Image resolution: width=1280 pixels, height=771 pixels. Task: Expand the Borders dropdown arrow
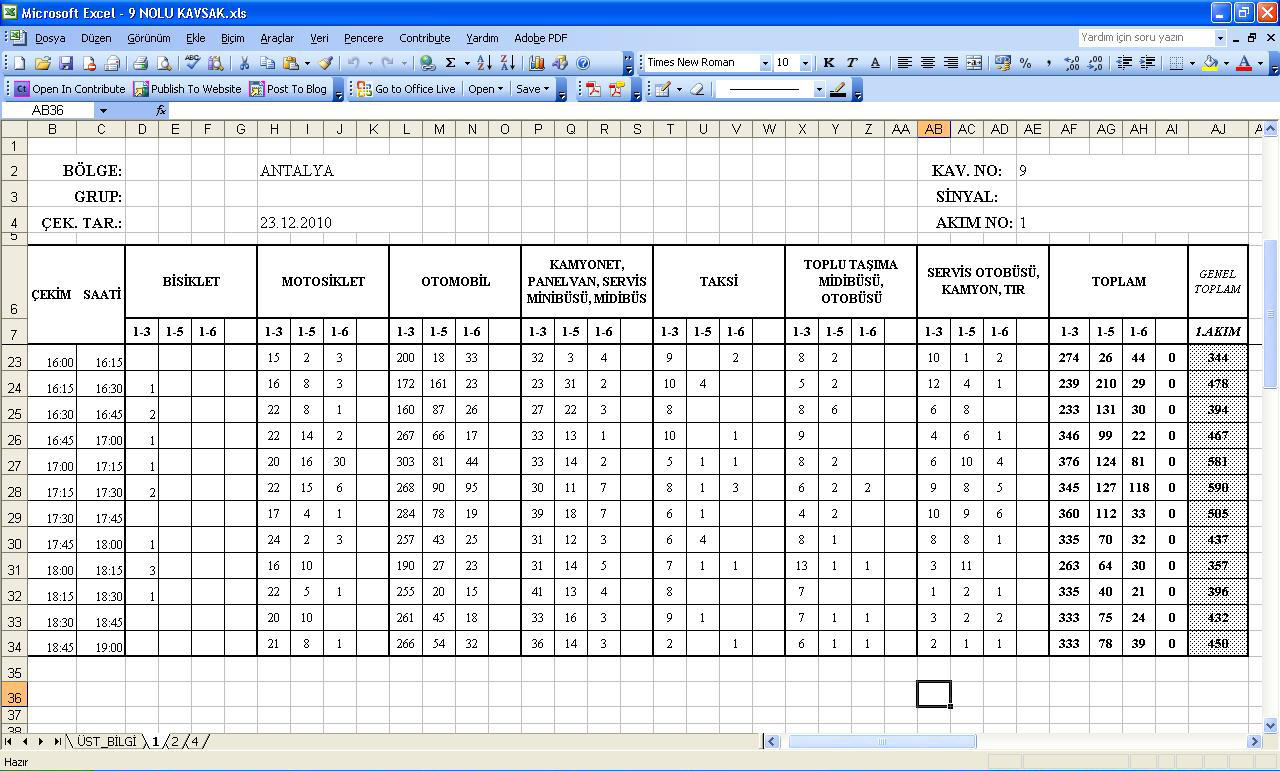point(1192,63)
